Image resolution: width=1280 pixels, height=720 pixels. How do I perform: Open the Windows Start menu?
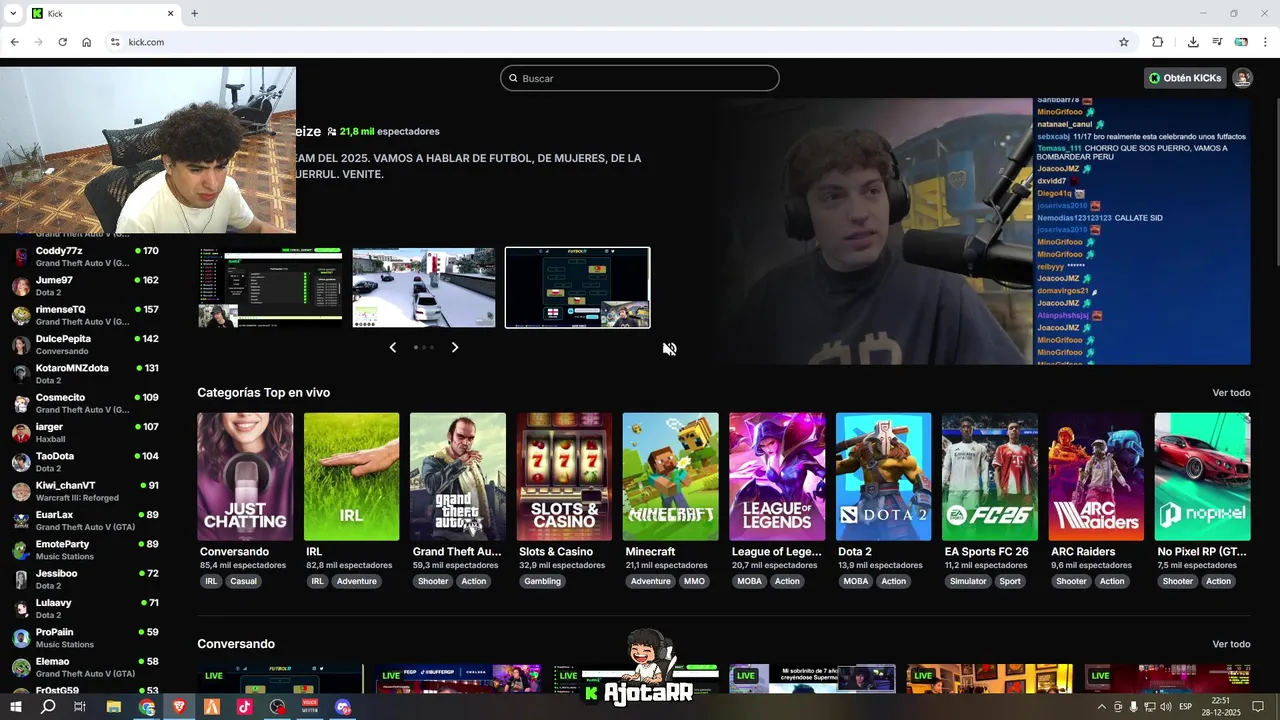[16, 707]
